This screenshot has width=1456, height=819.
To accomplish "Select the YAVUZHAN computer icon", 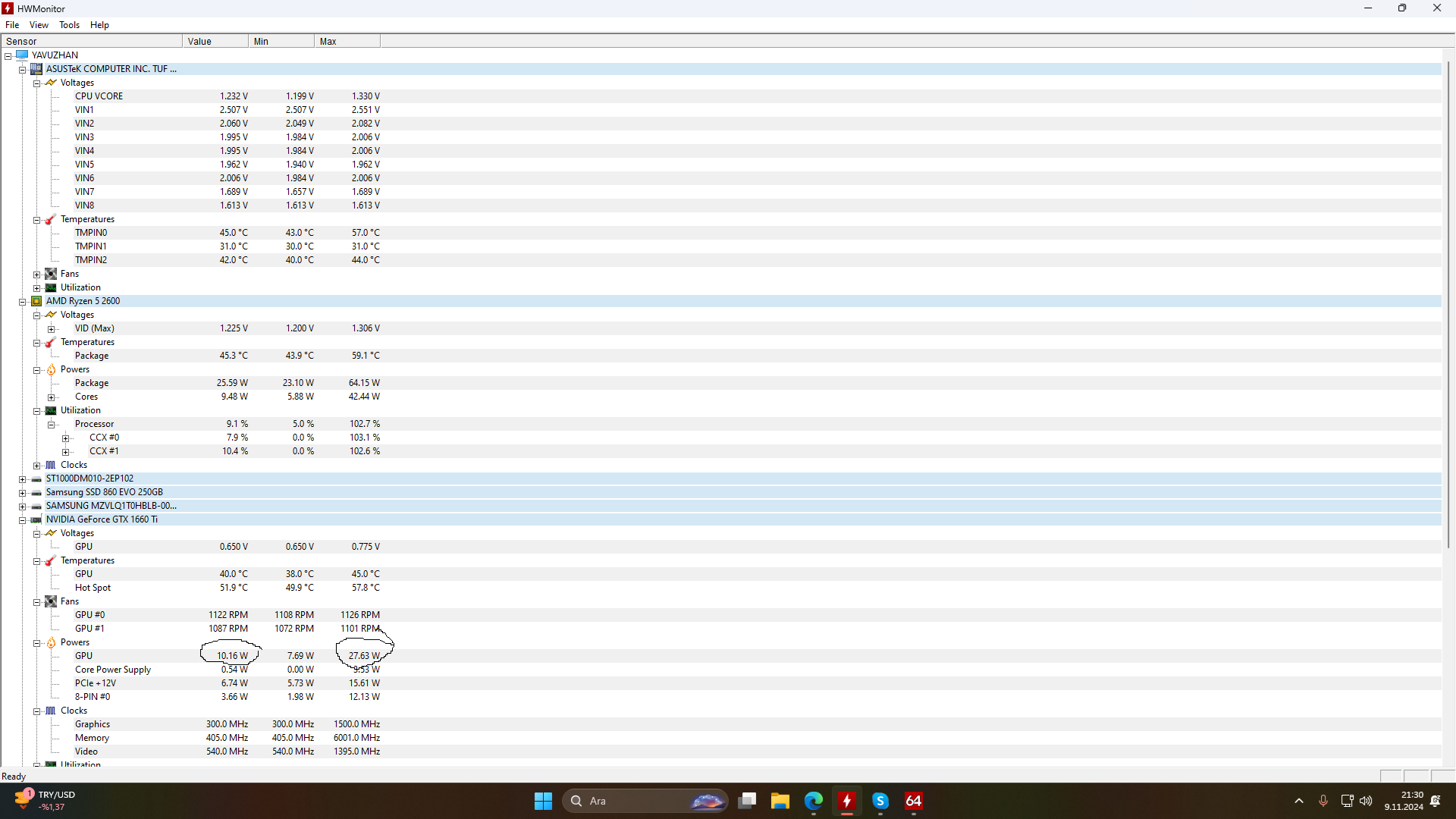I will point(22,55).
